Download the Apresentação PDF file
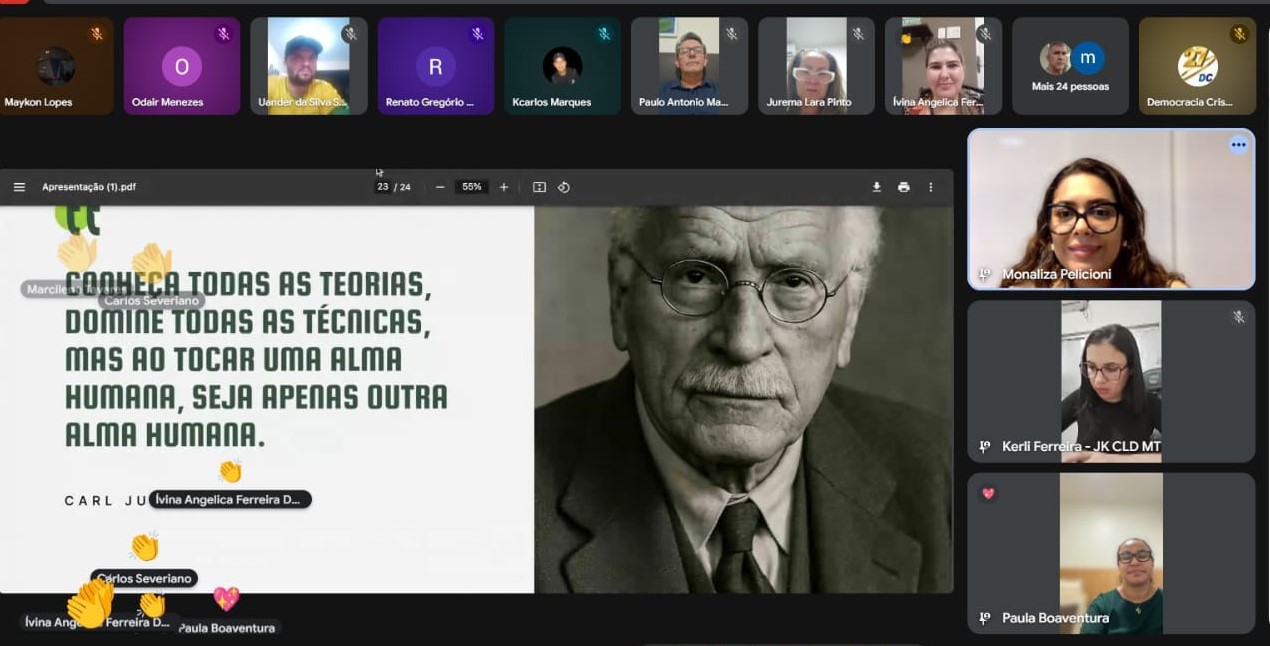 pyautogui.click(x=876, y=187)
